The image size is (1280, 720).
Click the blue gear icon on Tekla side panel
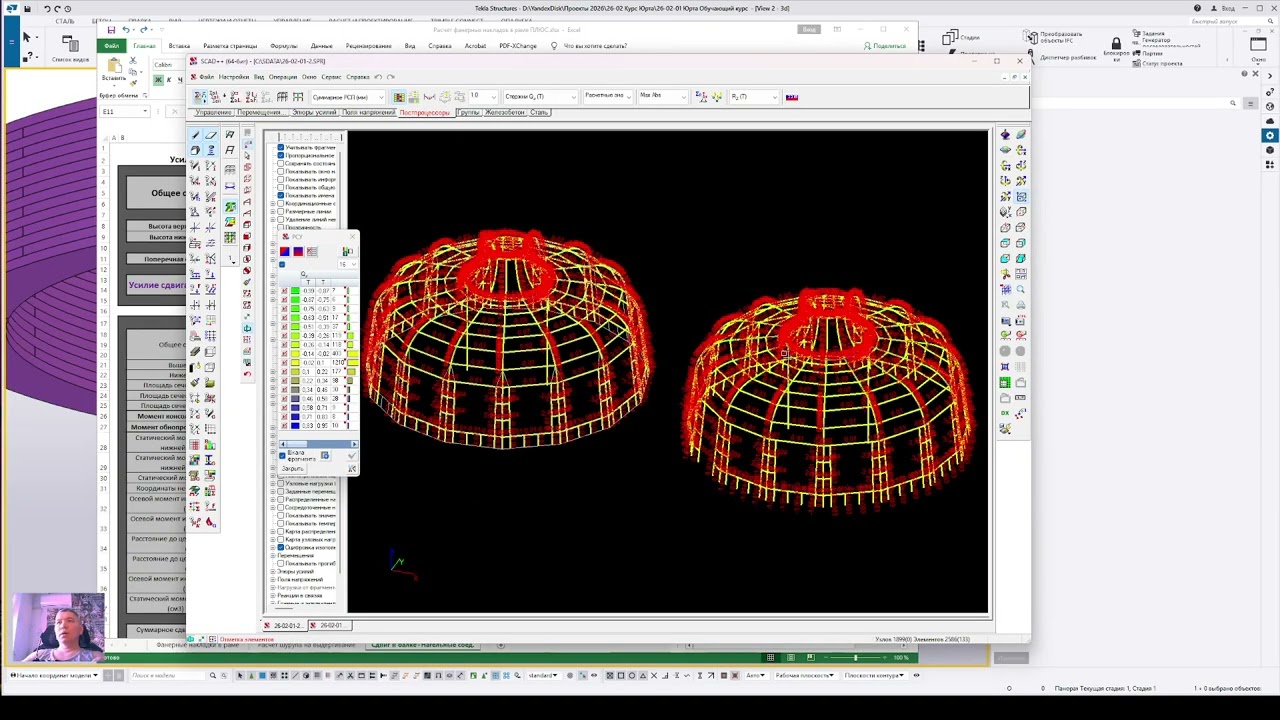tap(1270, 136)
